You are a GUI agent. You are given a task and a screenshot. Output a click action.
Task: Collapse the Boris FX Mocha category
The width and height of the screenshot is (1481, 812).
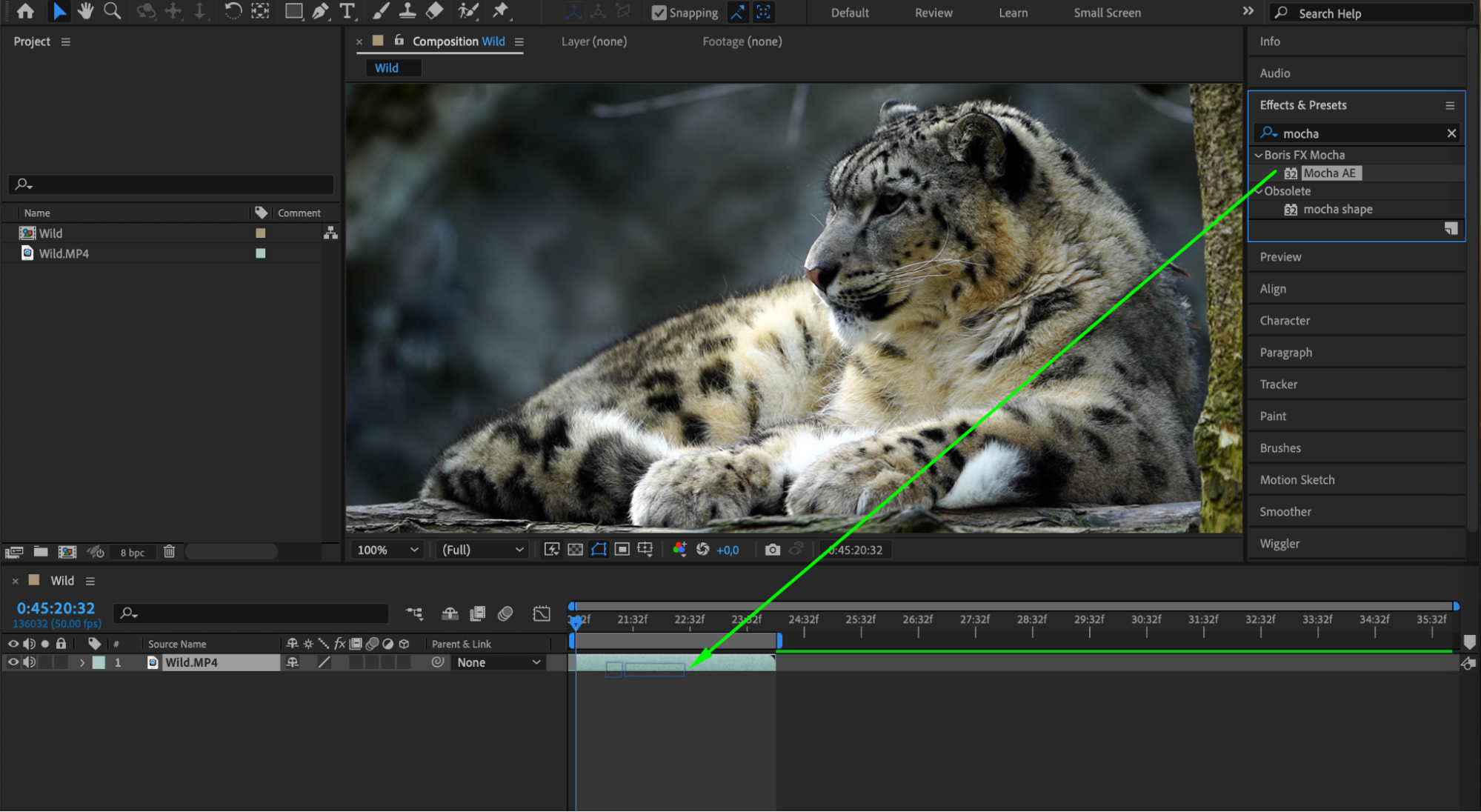coord(1258,155)
